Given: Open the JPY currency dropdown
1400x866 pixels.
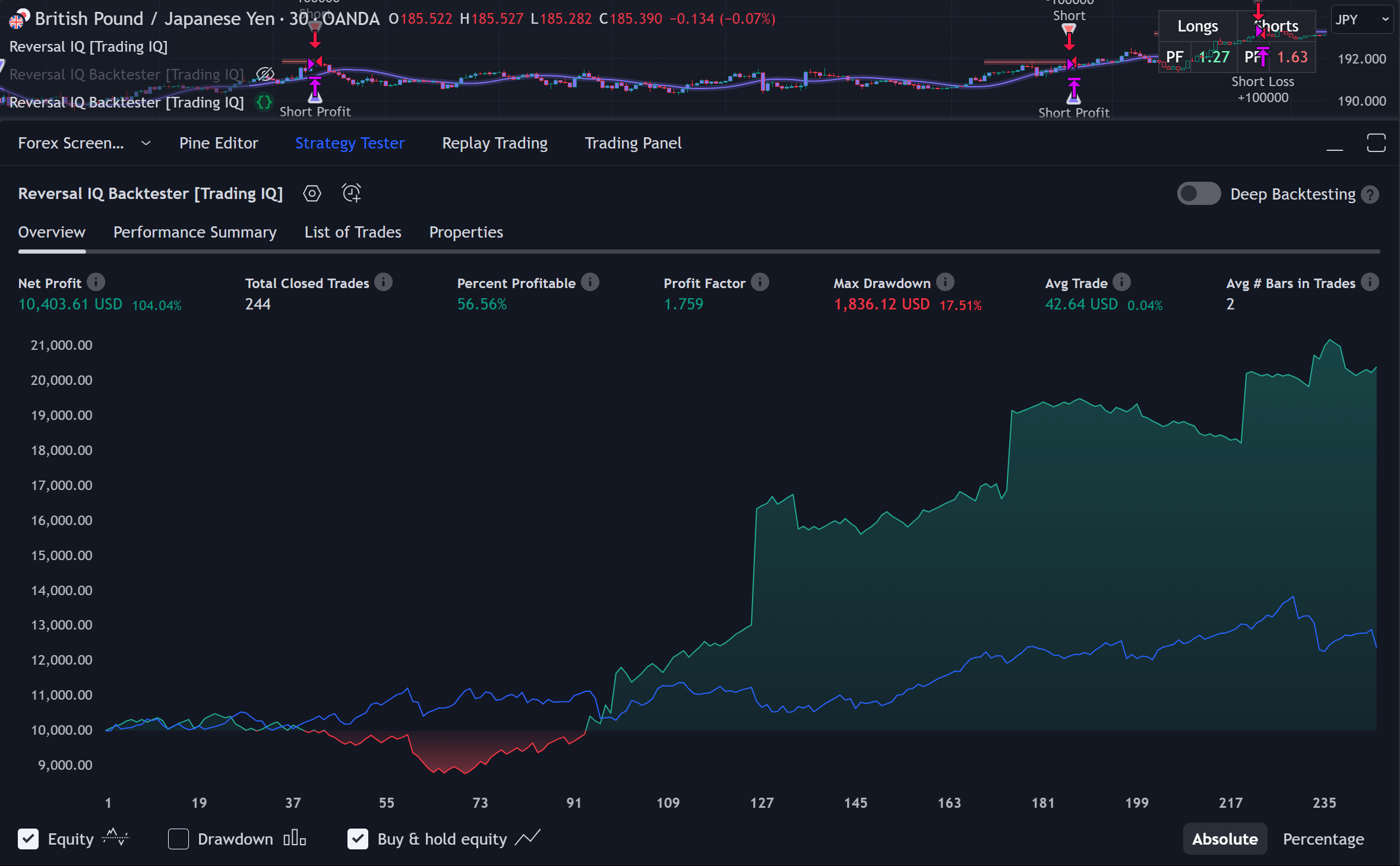Looking at the screenshot, I should click(x=1362, y=19).
